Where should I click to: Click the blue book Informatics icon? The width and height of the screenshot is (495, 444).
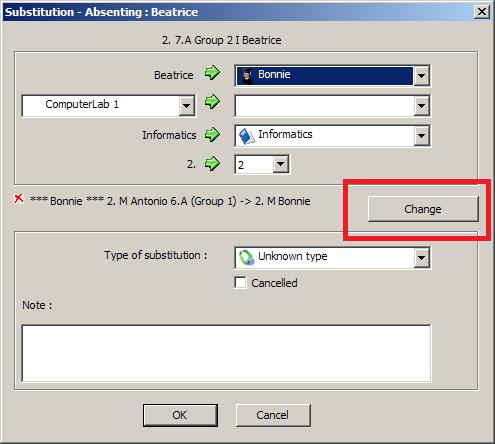pyautogui.click(x=247, y=136)
